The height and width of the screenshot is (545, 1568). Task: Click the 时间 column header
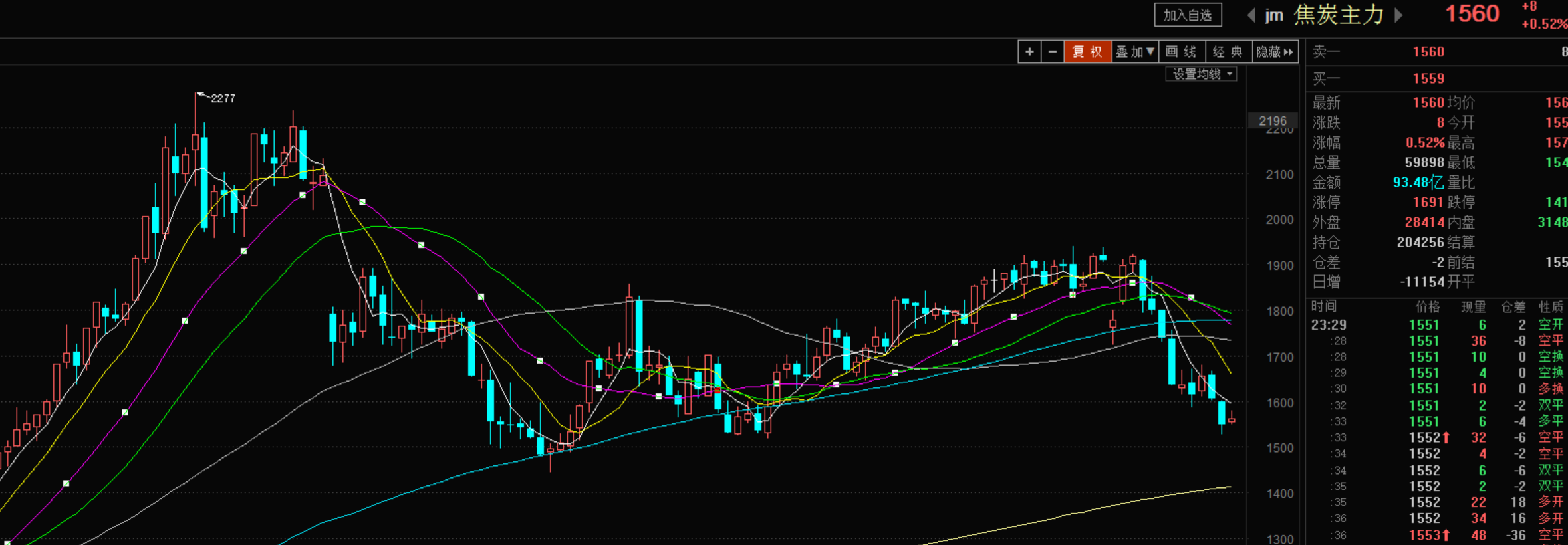click(x=1324, y=306)
